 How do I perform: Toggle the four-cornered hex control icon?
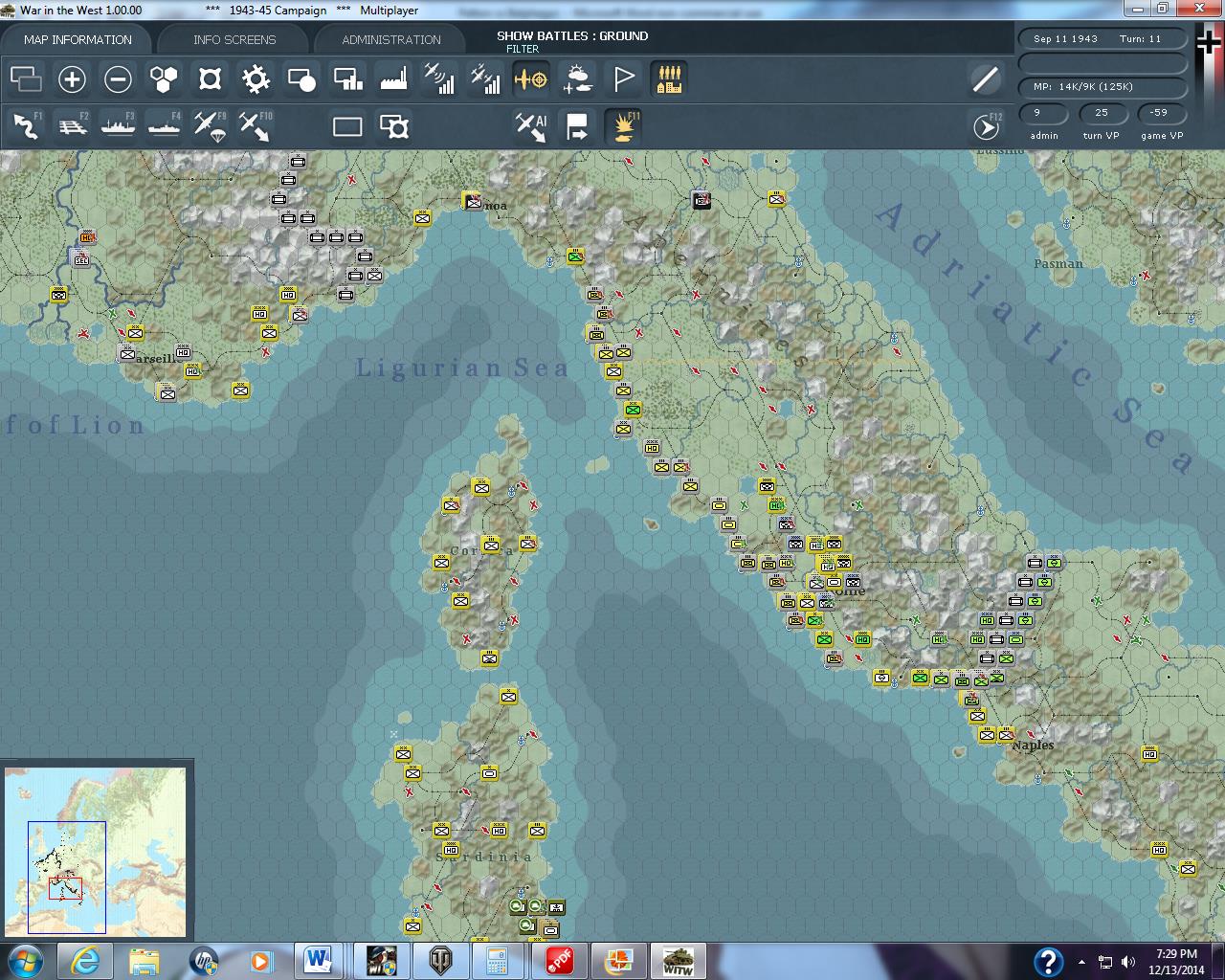point(210,79)
